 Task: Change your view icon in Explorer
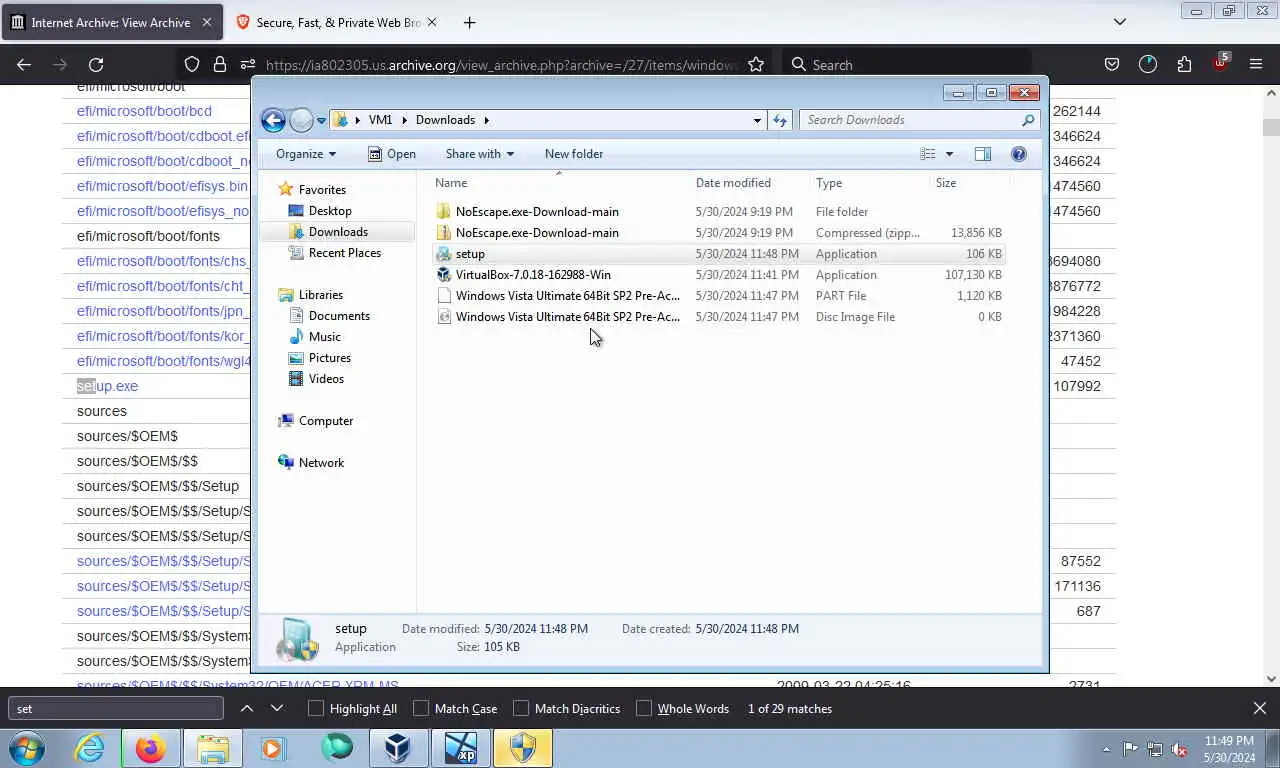(928, 154)
